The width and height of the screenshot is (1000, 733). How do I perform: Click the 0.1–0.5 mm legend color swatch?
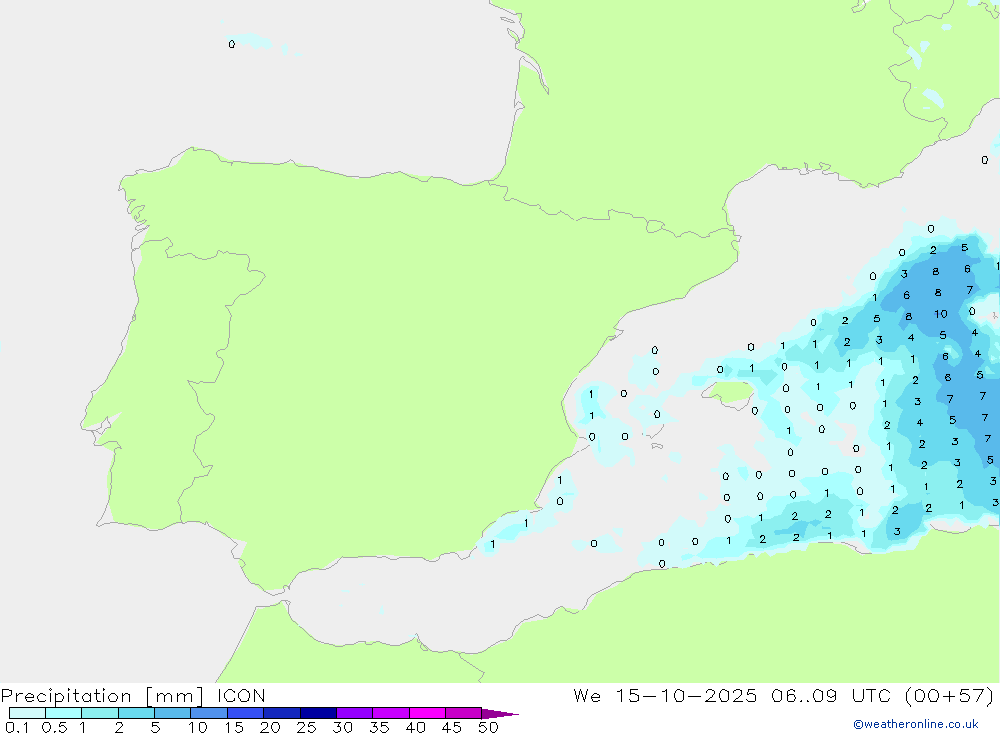coord(27,713)
